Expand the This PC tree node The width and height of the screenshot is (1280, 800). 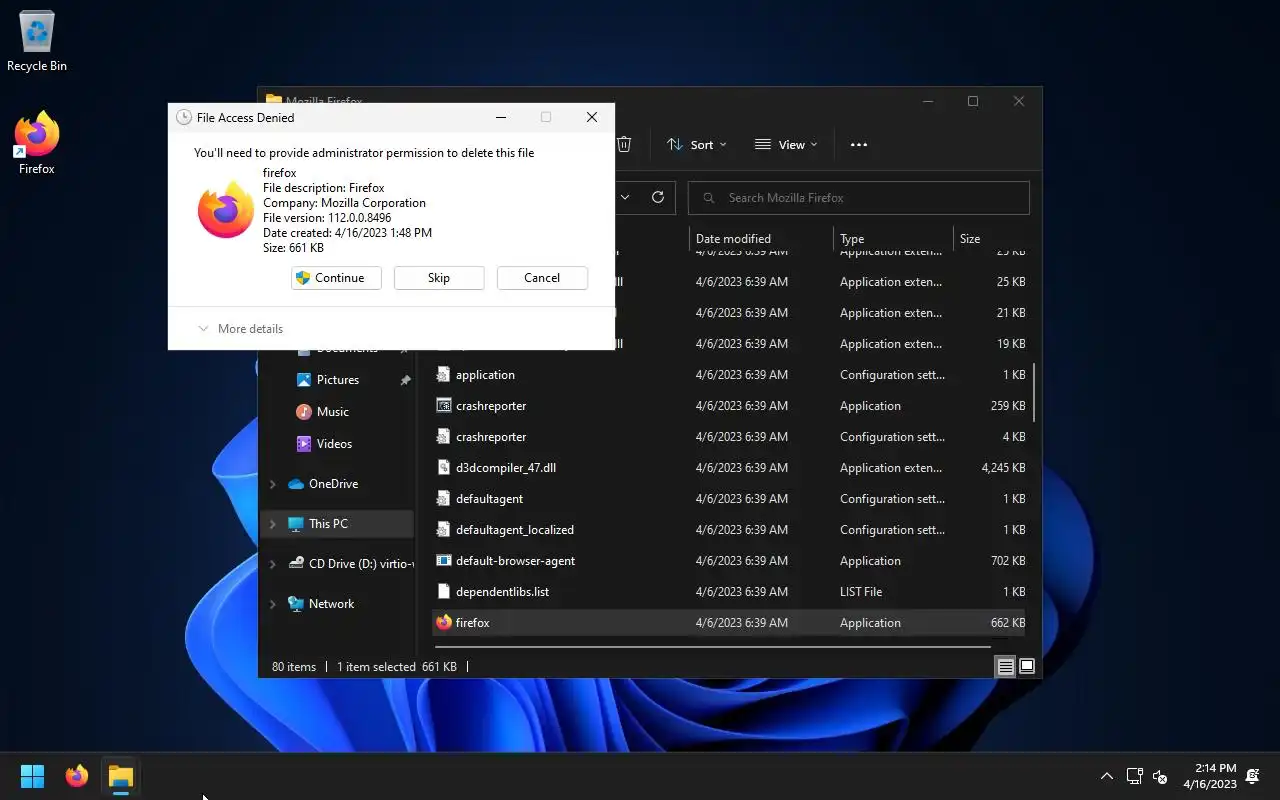(272, 524)
